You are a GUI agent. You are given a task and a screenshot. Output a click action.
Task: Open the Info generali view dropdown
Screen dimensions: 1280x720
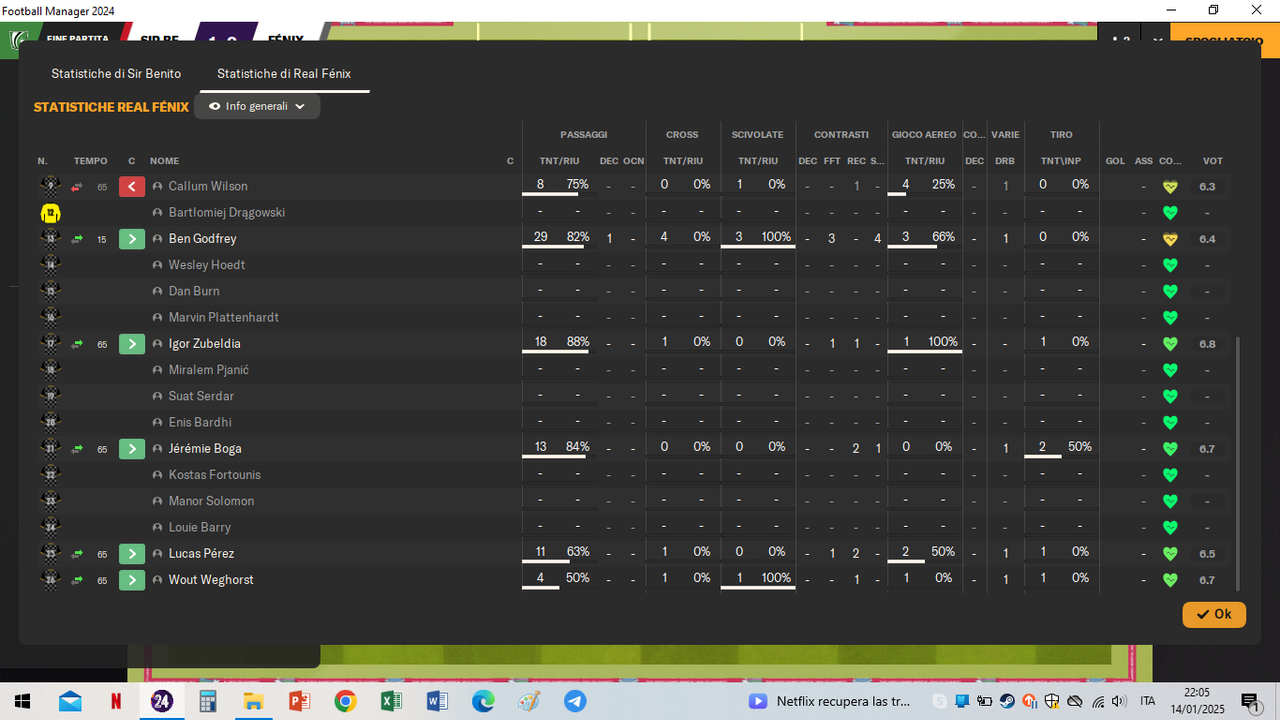(258, 106)
